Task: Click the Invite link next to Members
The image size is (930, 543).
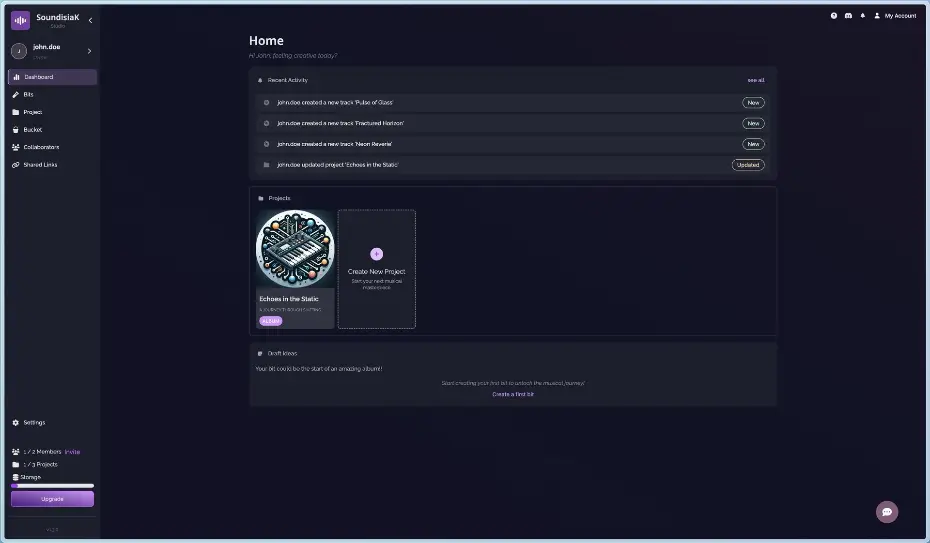Action: click(72, 451)
